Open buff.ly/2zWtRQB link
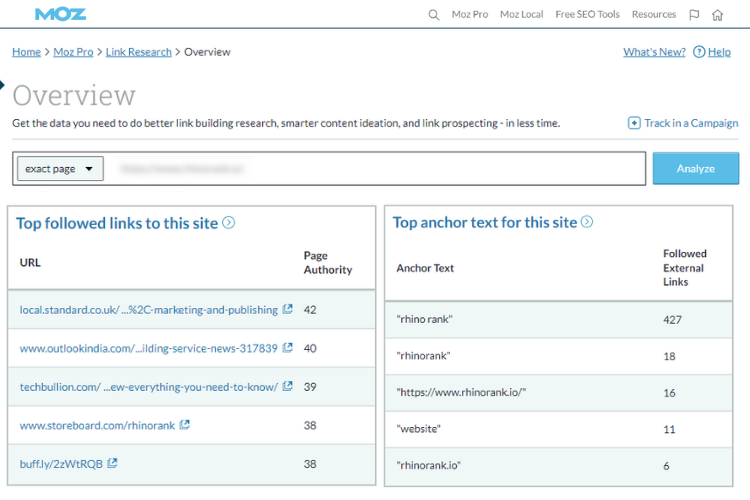Viewport: 750px width, 500px height. (61, 464)
